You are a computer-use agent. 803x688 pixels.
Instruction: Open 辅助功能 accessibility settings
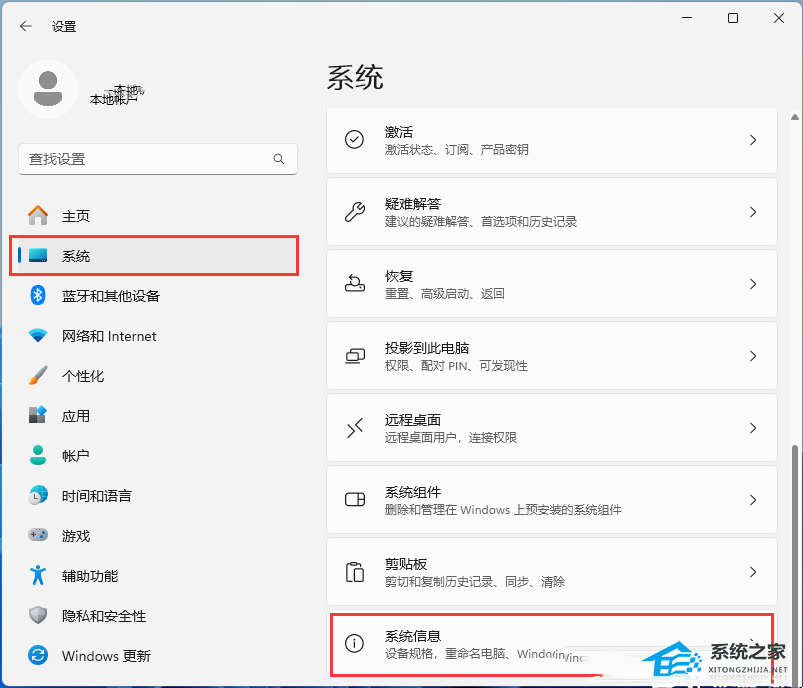coord(90,576)
